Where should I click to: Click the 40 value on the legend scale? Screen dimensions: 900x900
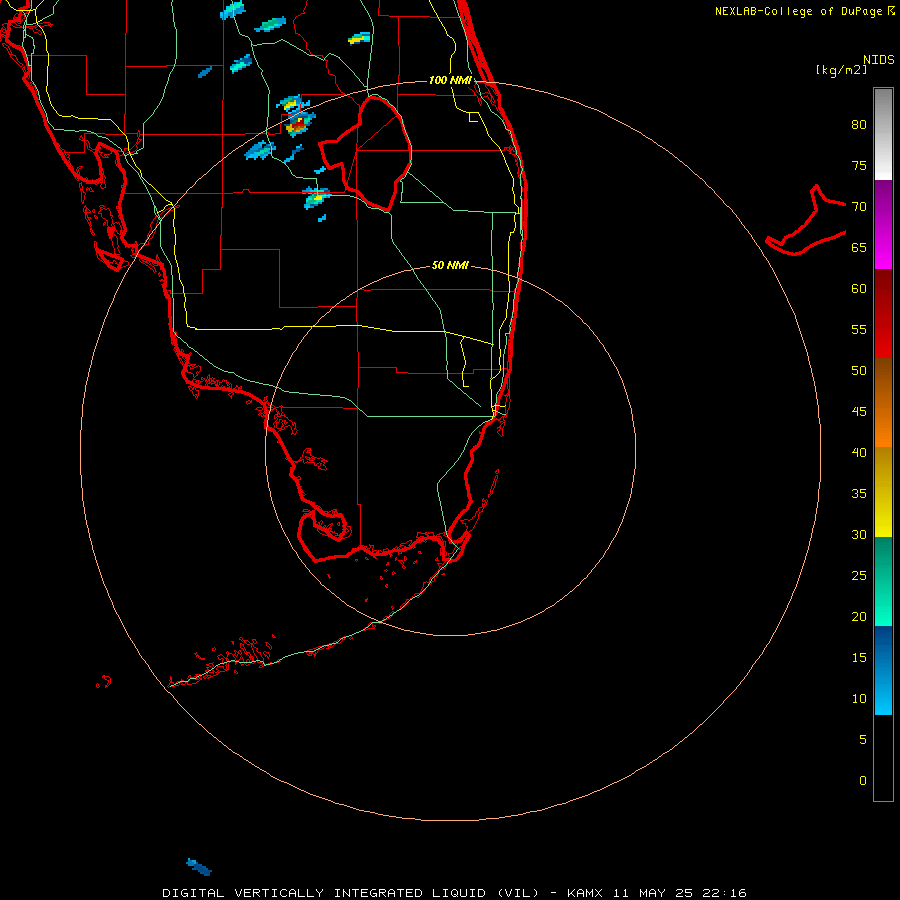click(x=859, y=452)
